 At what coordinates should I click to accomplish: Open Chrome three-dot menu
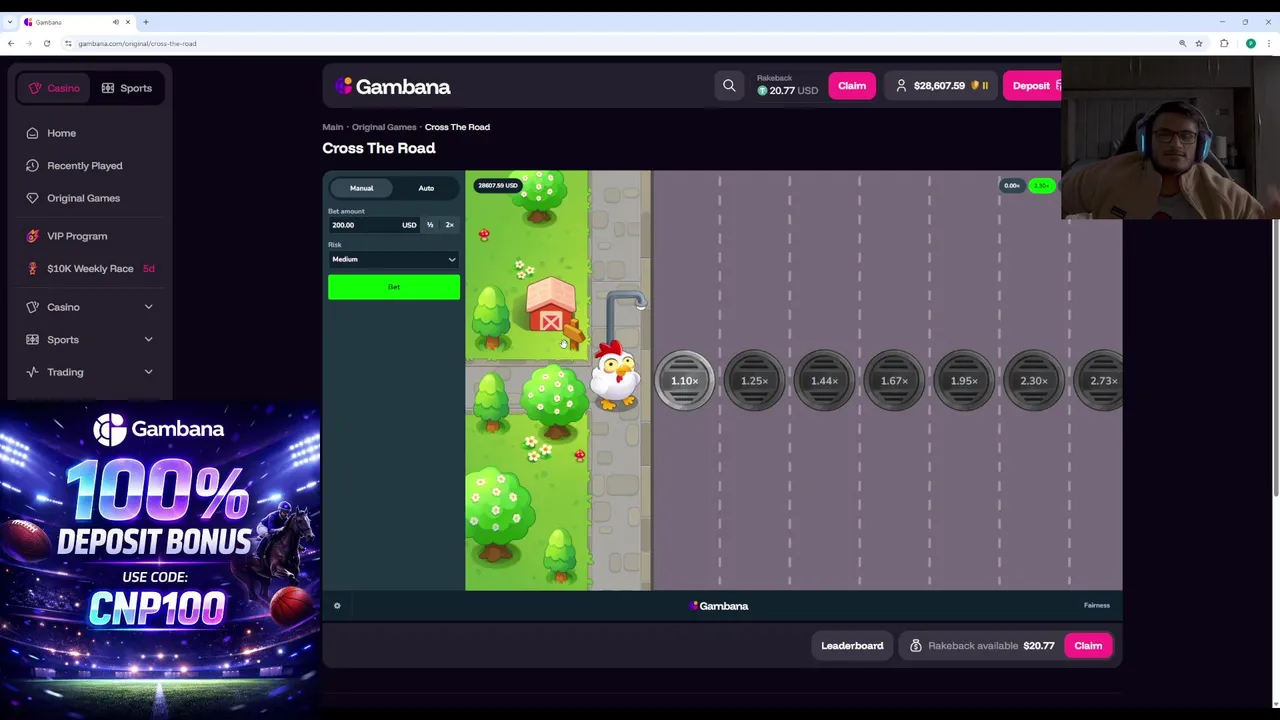tap(1268, 43)
